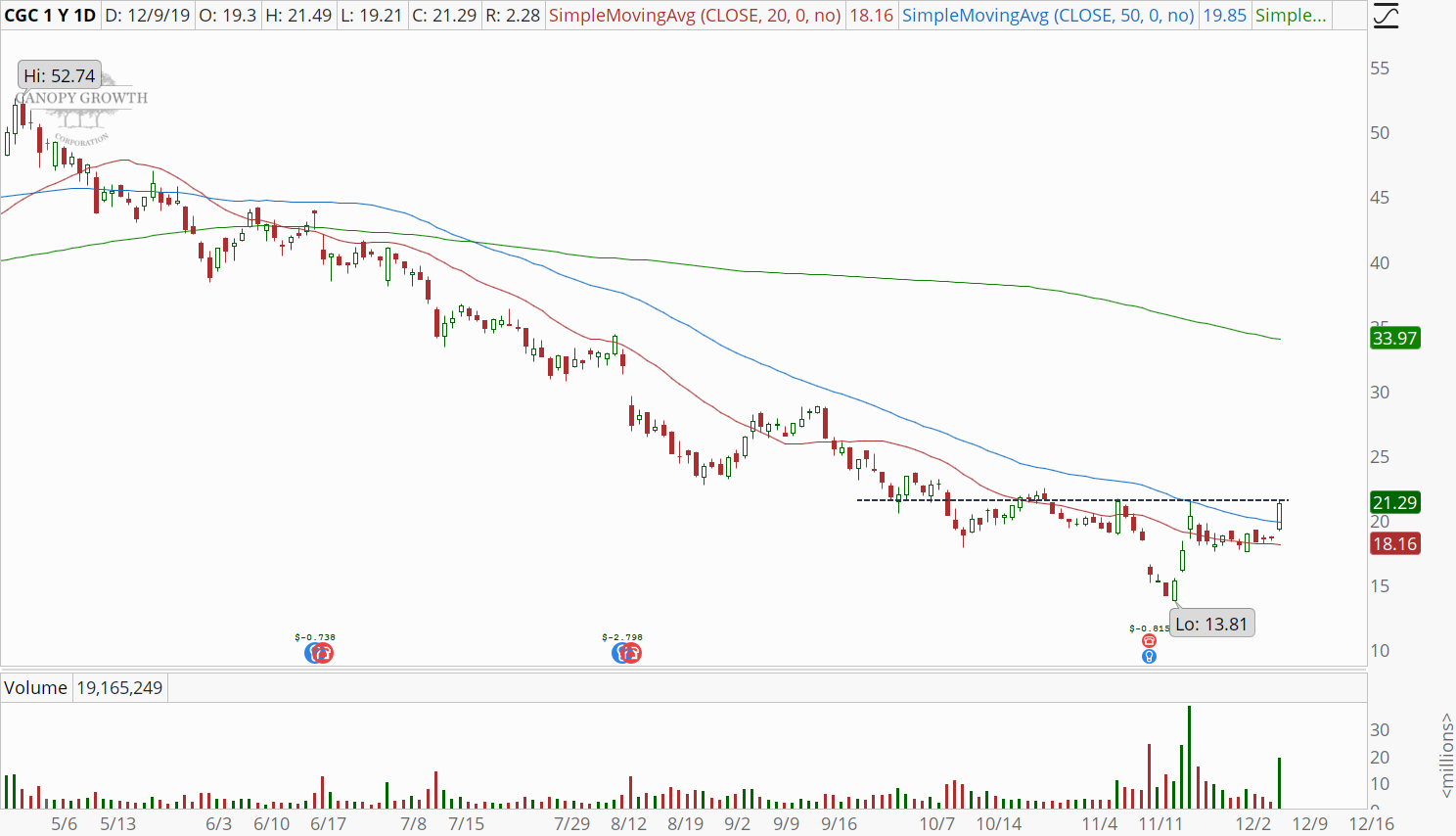Screen dimensions: 1456x836
Task: Select the CGC 1 Y 1D chart title
Action: point(50,16)
